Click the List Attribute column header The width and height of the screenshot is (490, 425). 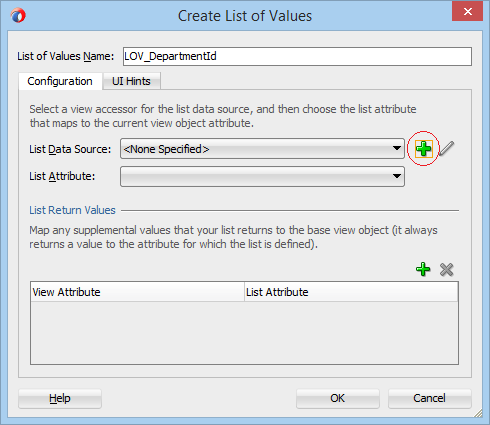tap(351, 292)
